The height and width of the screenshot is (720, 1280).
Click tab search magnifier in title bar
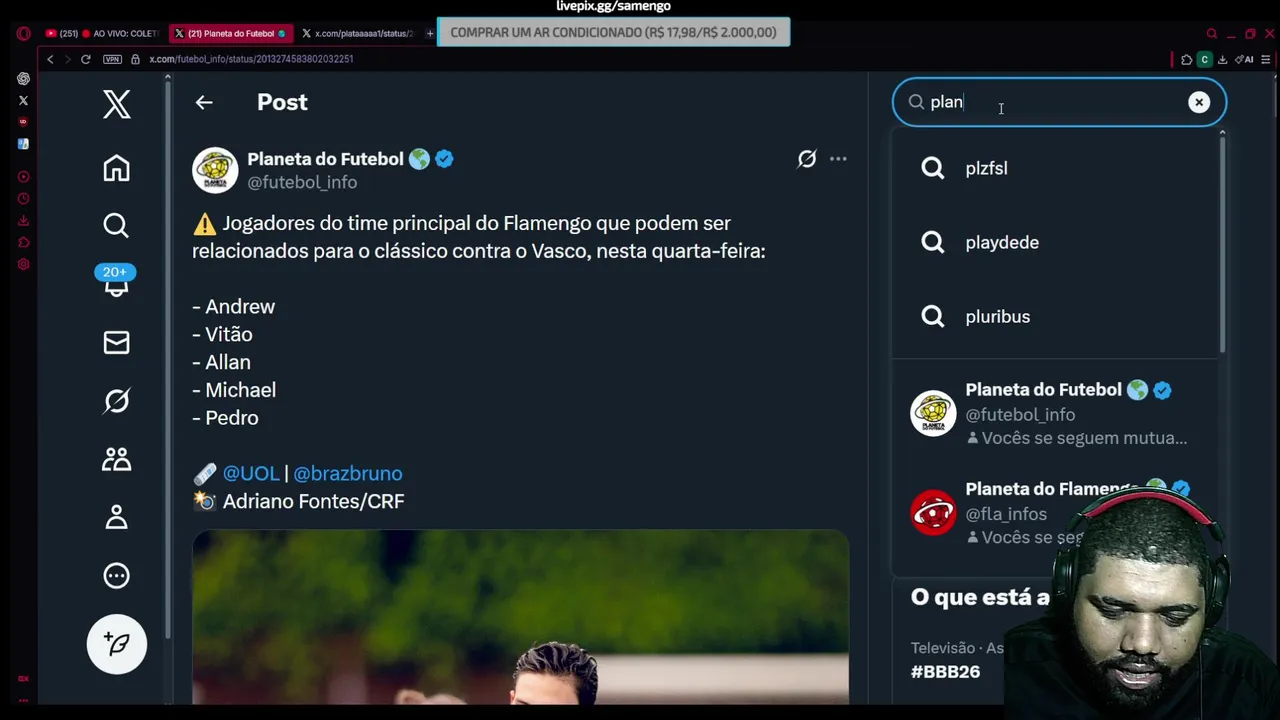pyautogui.click(x=1212, y=33)
